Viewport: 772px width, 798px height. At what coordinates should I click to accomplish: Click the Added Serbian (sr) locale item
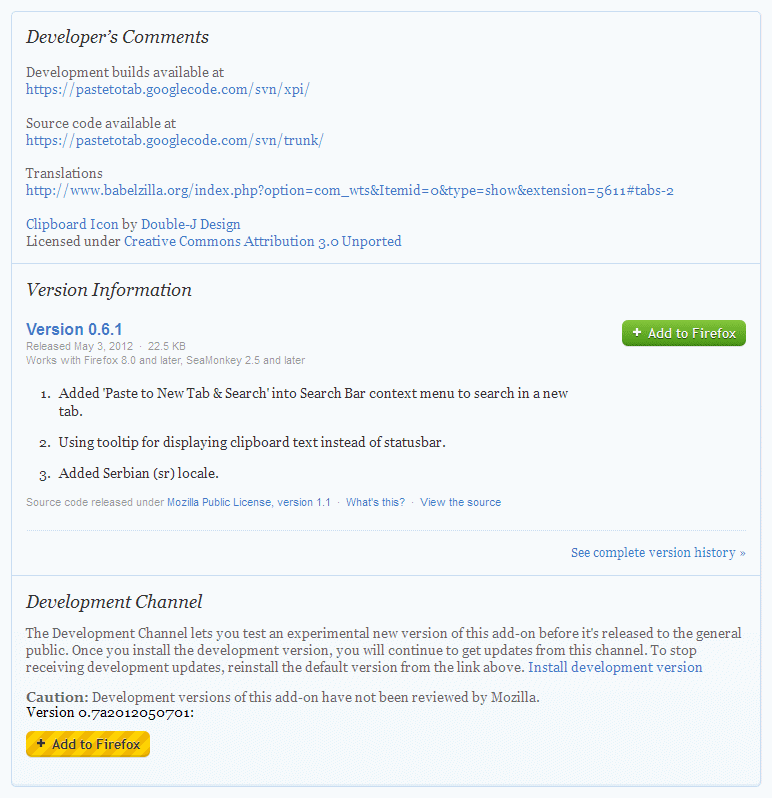coord(138,473)
